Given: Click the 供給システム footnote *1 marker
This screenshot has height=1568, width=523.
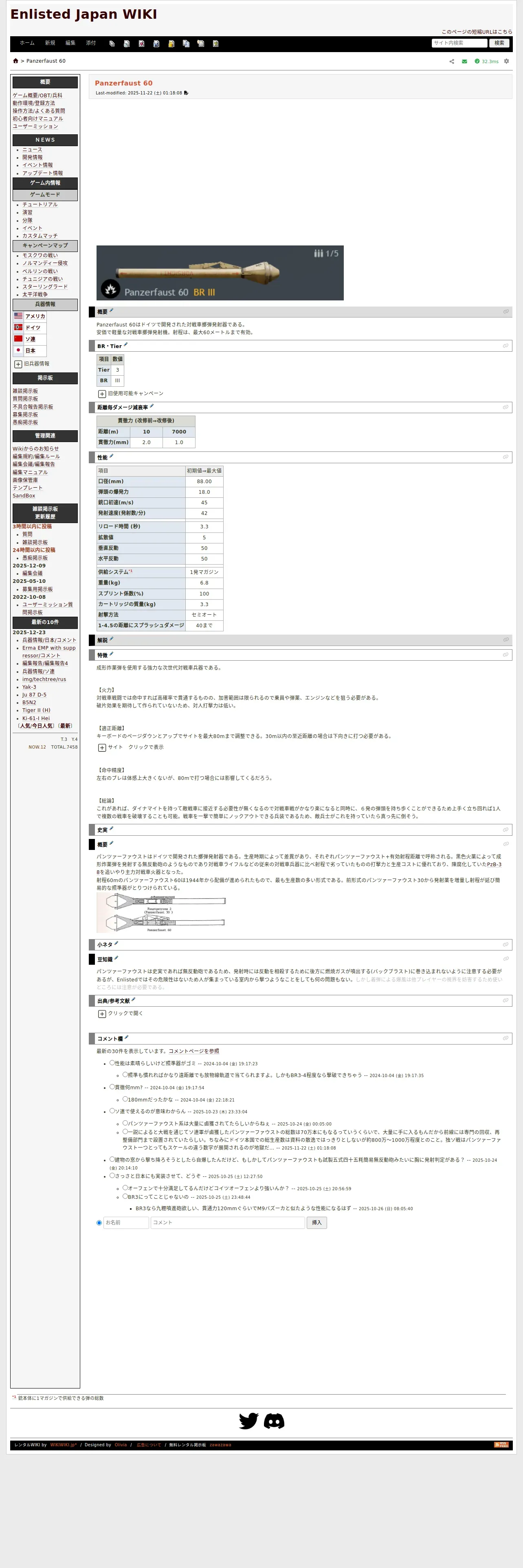Looking at the screenshot, I should click(130, 571).
